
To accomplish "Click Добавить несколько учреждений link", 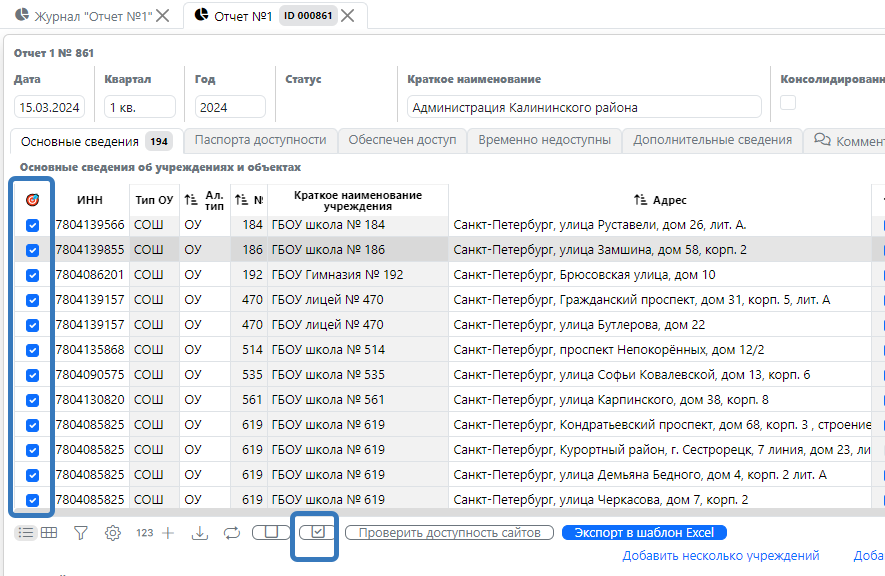I will coord(720,556).
